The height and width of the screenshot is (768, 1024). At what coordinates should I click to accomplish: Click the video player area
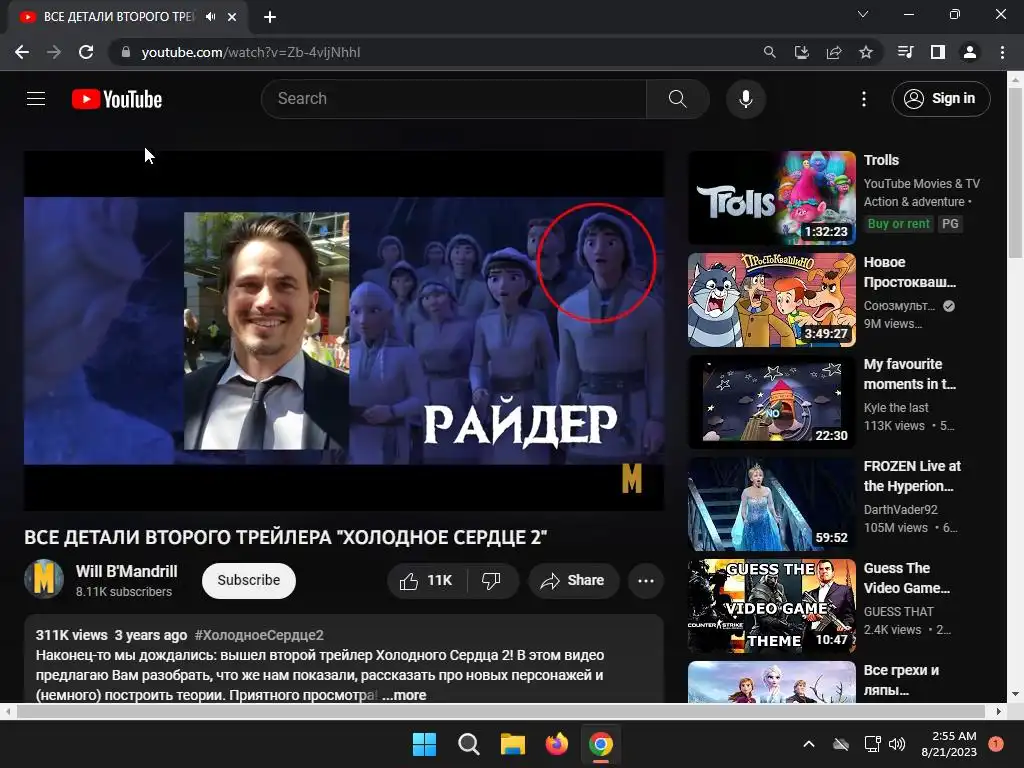344,331
